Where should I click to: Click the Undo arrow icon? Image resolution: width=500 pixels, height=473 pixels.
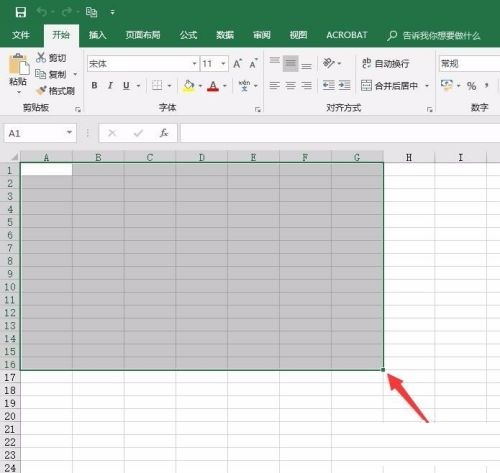(x=42, y=12)
